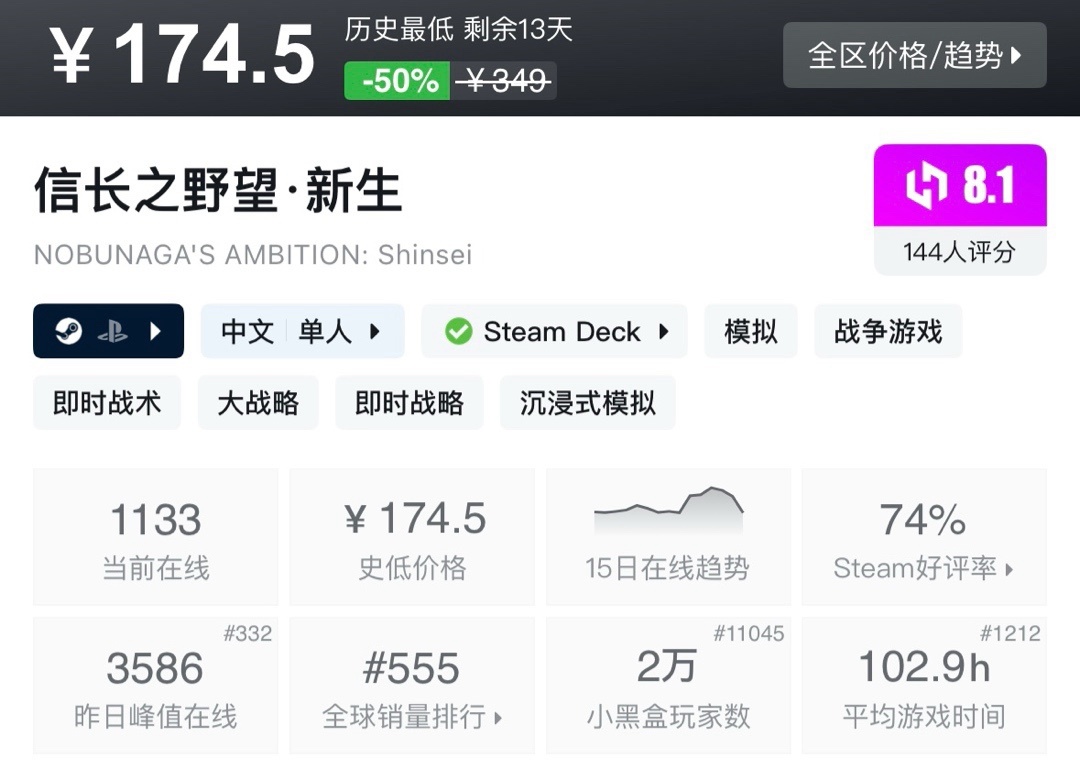
Task: Tap the 即时战术 tag
Action: click(x=107, y=403)
